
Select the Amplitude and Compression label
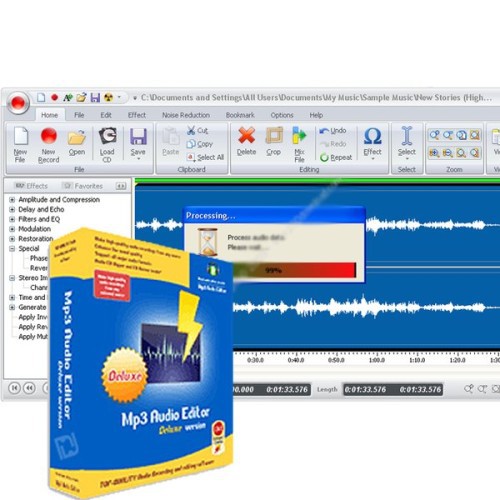point(59,200)
